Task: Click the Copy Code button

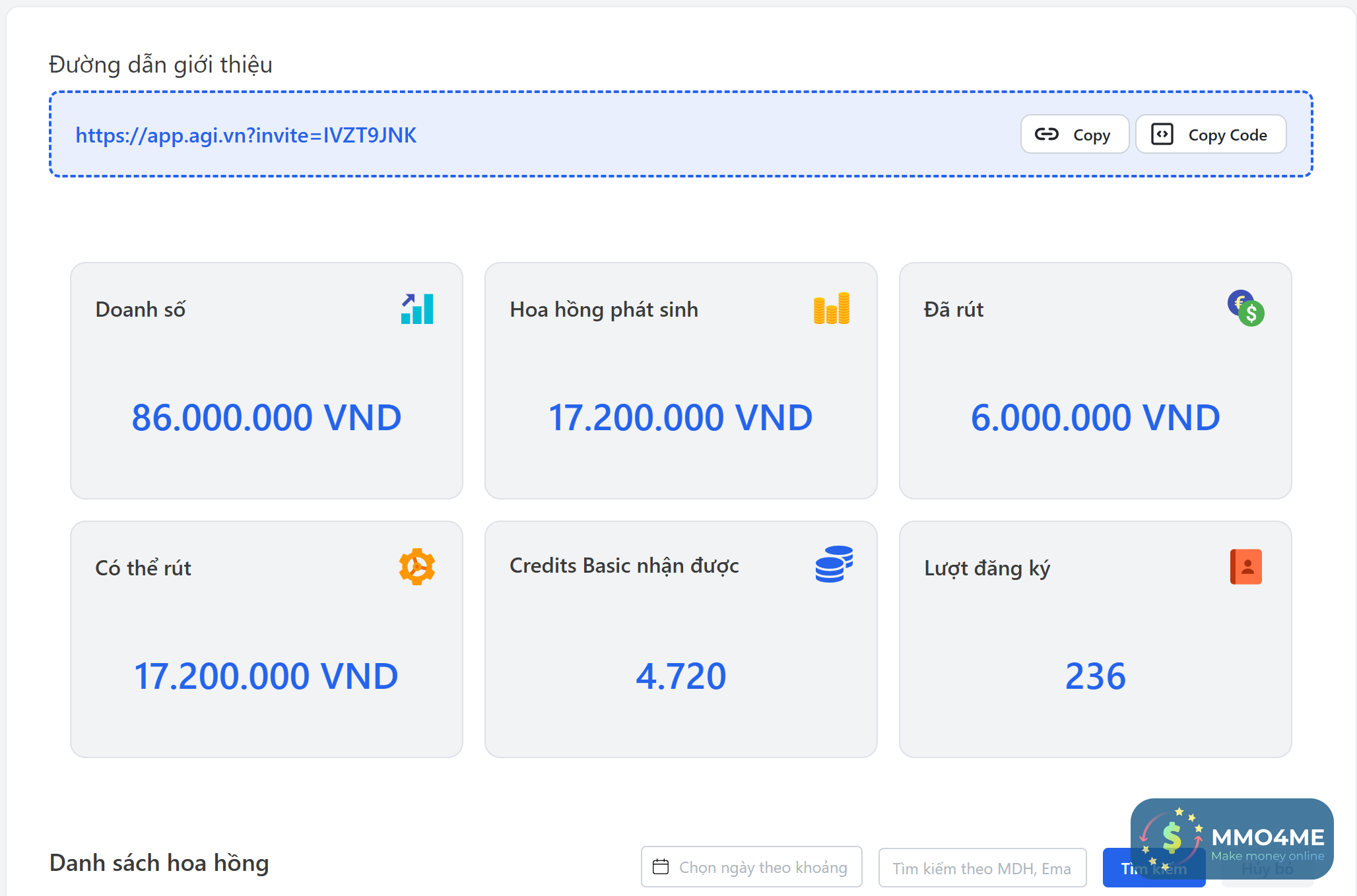Action: point(1210,135)
